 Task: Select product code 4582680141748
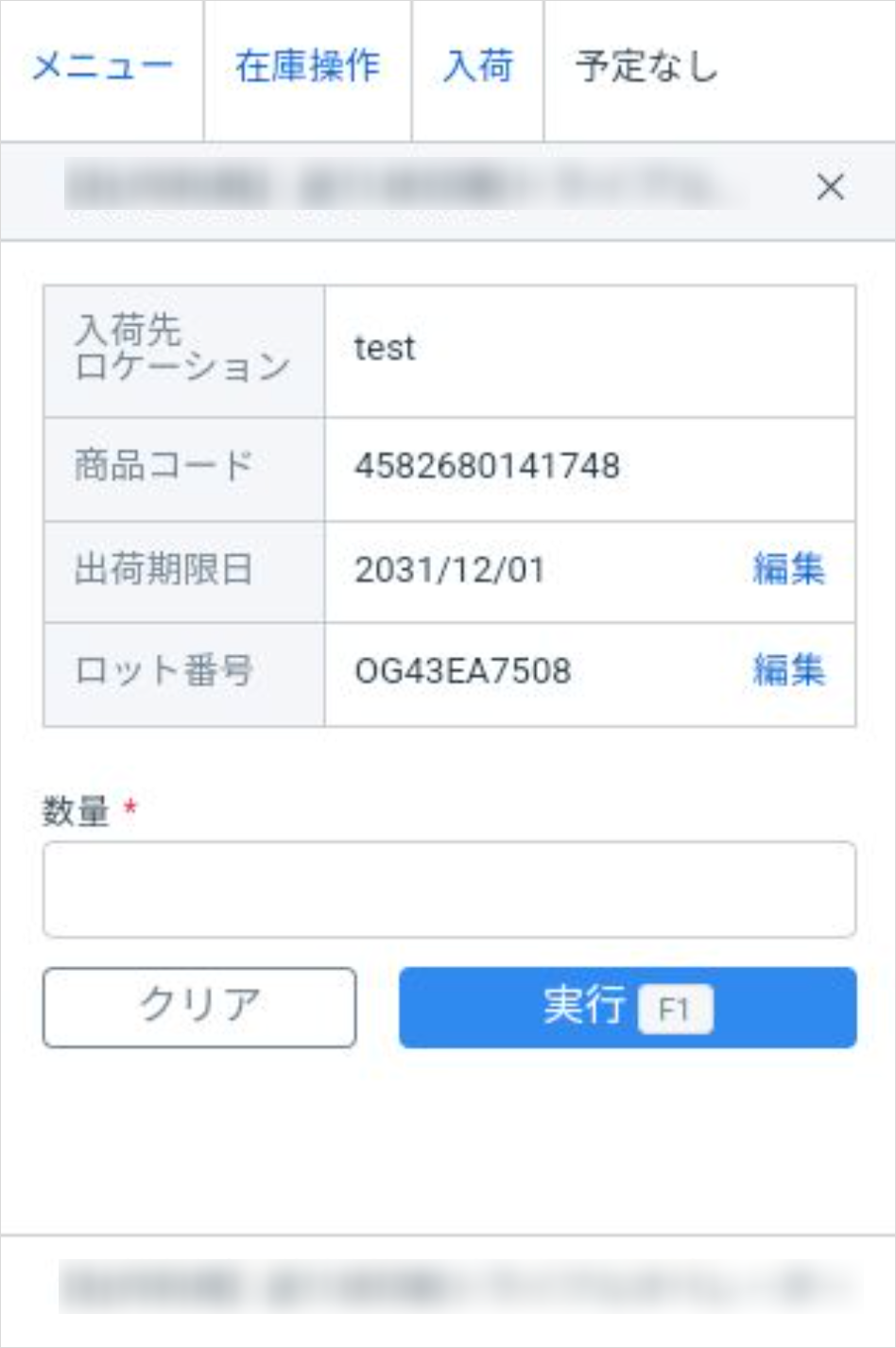coord(487,466)
